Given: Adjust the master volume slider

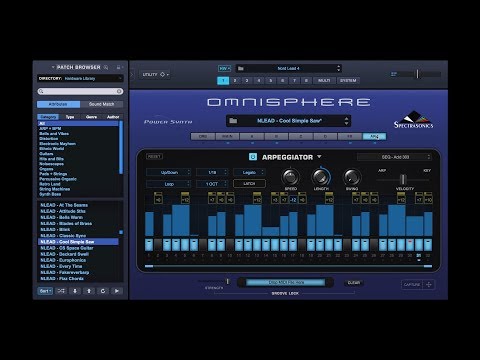Looking at the screenshot, I should pos(416,74).
